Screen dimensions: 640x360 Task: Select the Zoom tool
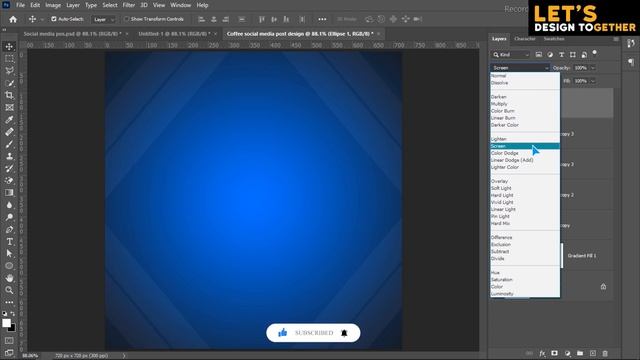coord(9,290)
